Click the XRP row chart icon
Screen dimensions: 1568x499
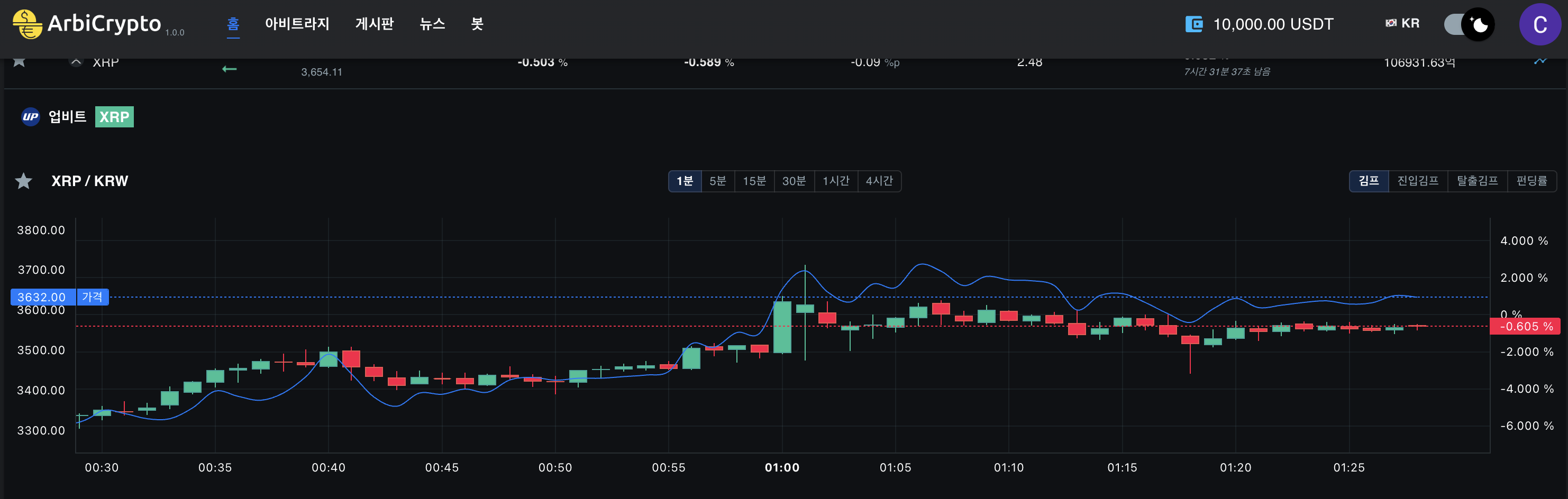click(1540, 61)
